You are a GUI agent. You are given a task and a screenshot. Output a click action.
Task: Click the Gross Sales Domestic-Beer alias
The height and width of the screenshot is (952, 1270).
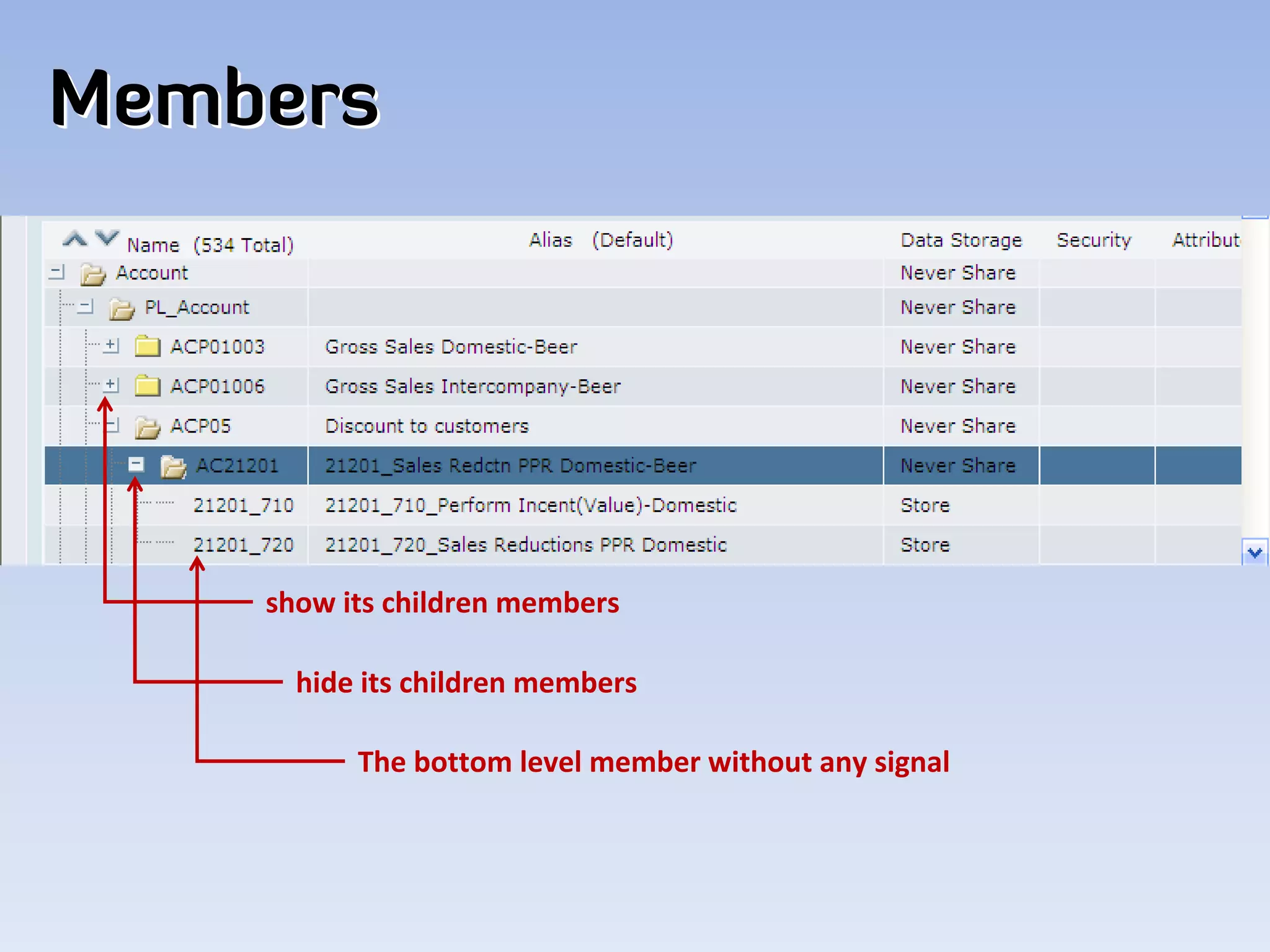coord(451,346)
